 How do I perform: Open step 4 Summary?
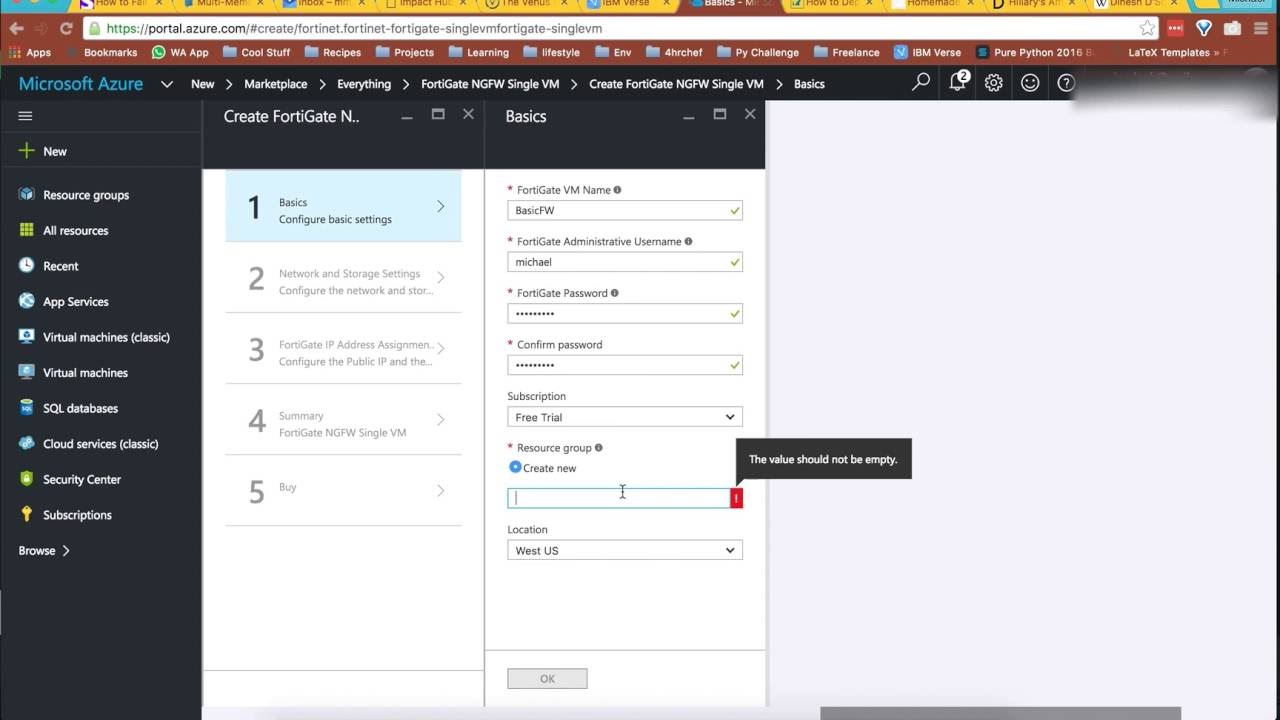343,420
